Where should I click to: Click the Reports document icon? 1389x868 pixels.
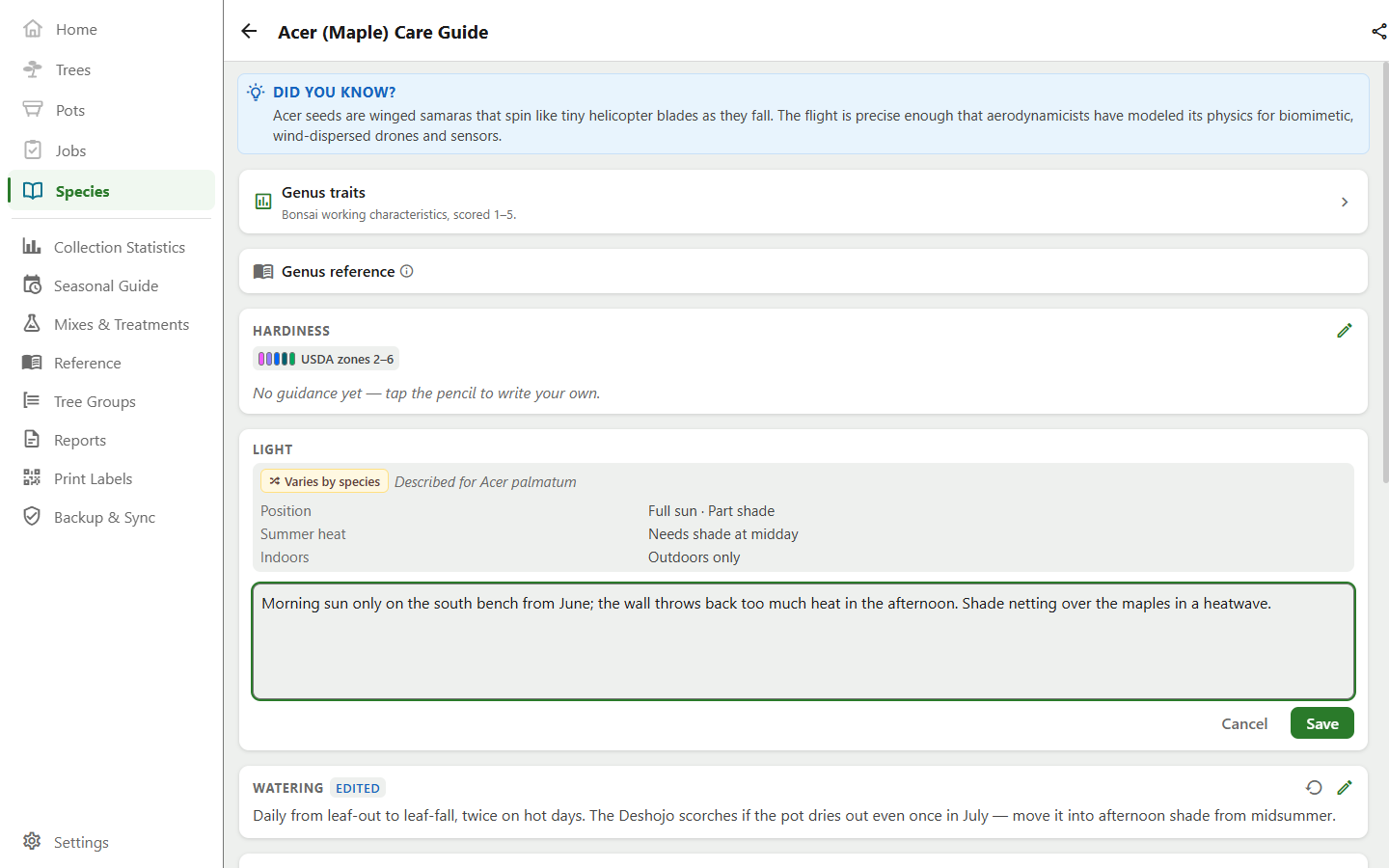[x=32, y=440]
